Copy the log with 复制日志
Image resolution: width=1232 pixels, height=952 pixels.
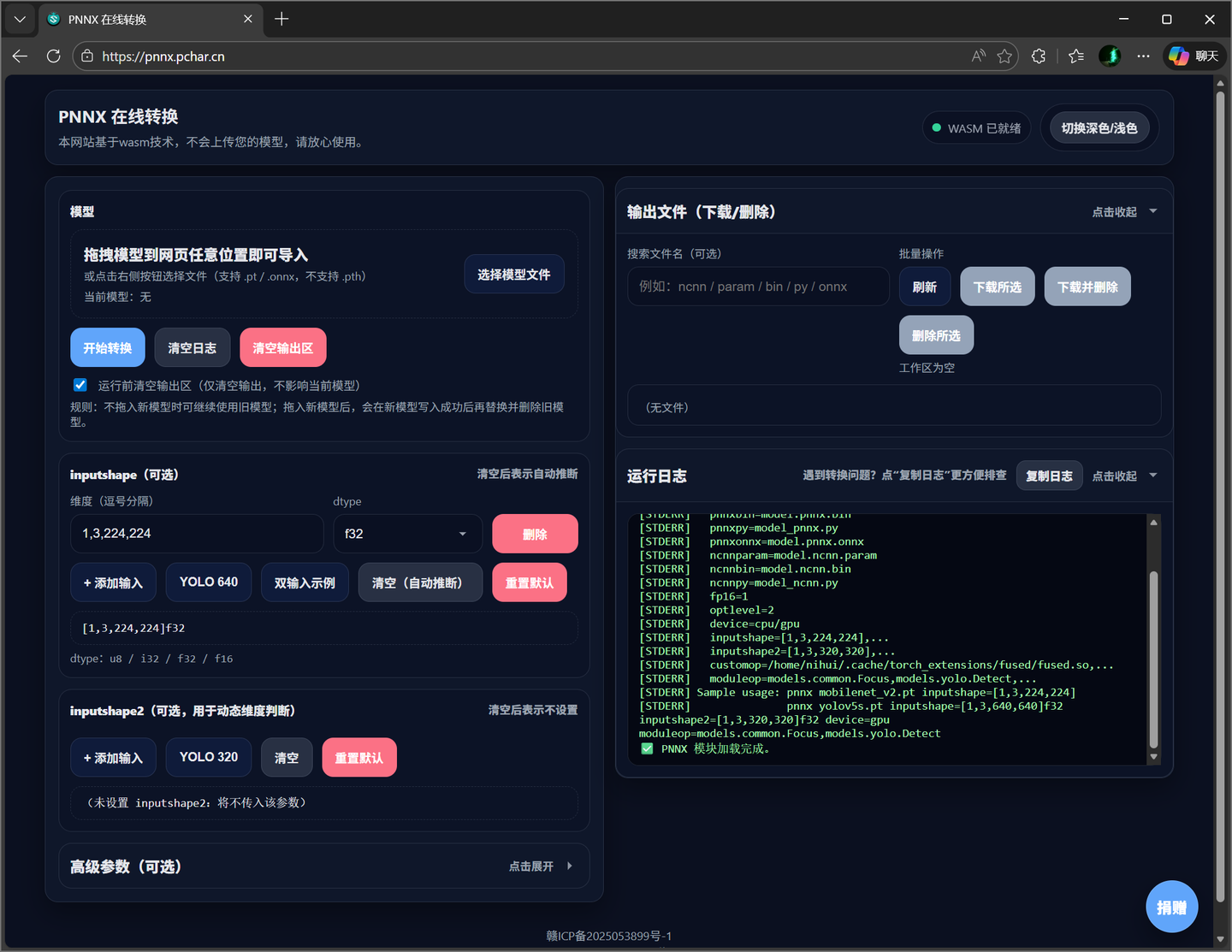1049,476
